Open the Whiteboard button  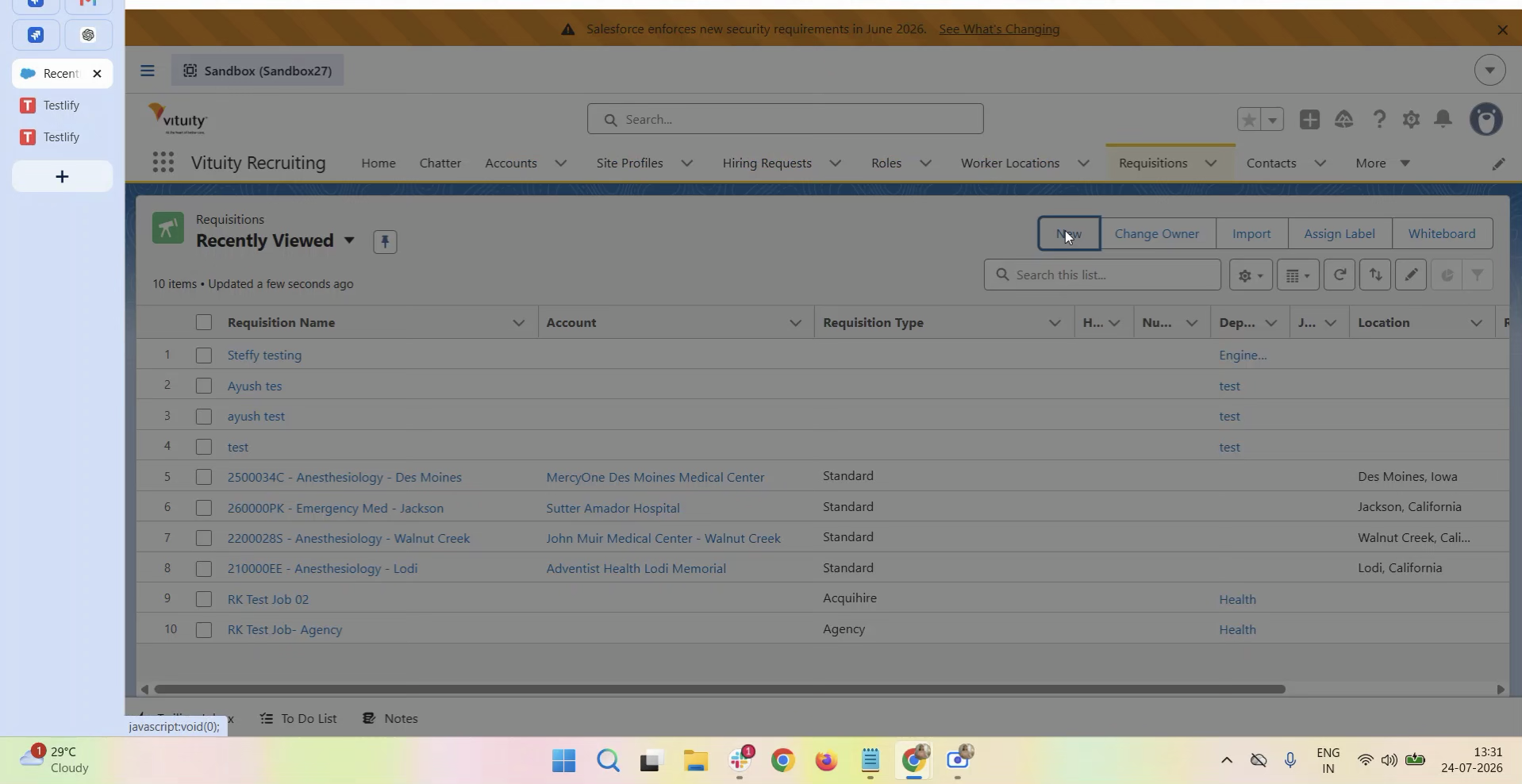[1442, 234]
